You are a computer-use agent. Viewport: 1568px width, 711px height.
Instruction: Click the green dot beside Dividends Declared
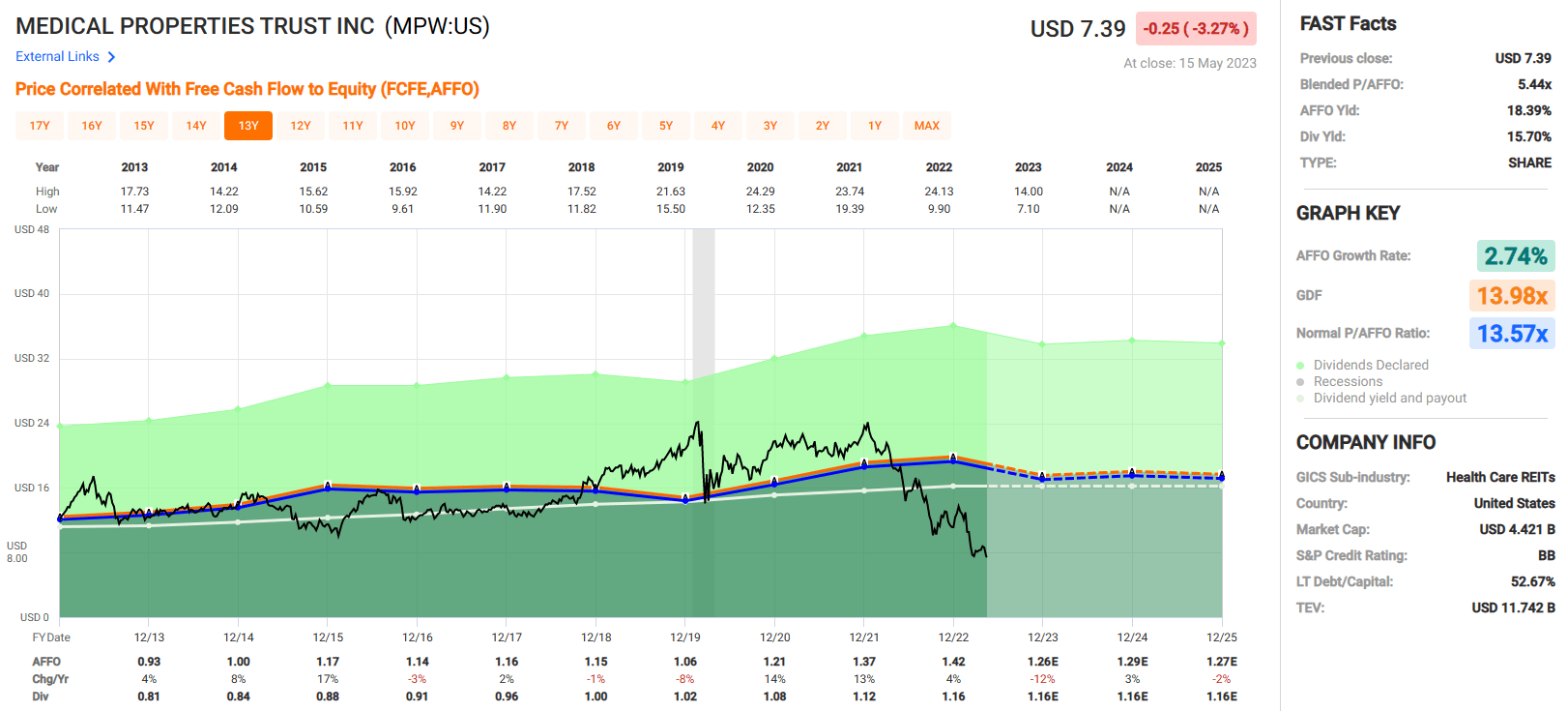[1300, 366]
